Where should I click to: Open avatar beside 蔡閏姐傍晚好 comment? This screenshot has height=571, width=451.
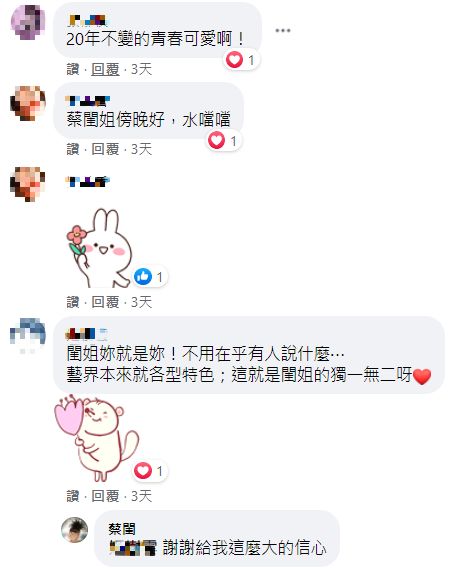(28, 103)
